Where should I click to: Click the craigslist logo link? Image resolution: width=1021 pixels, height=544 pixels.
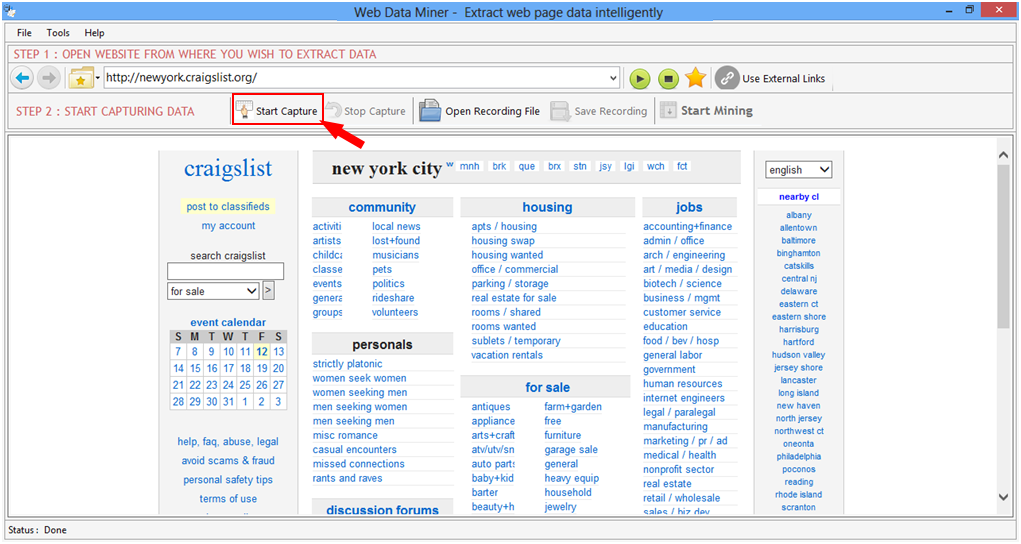(228, 169)
